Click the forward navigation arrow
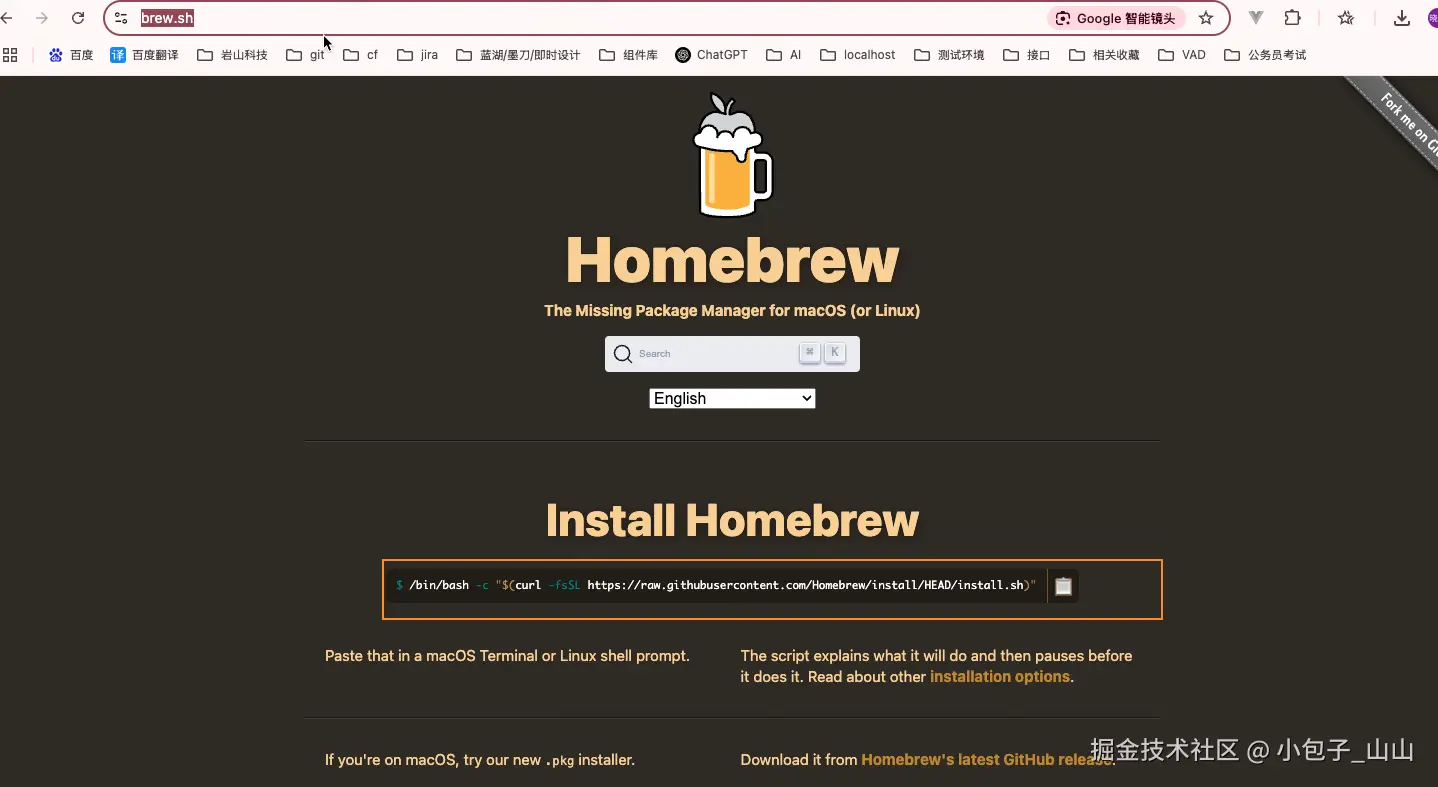The width and height of the screenshot is (1438, 787). tap(42, 18)
